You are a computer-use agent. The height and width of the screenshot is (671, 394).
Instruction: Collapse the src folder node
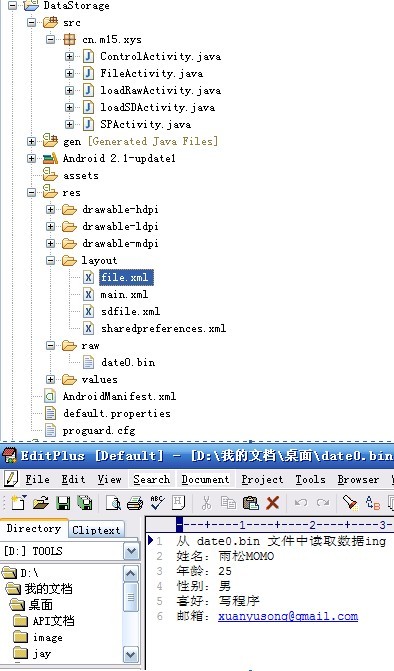click(31, 22)
